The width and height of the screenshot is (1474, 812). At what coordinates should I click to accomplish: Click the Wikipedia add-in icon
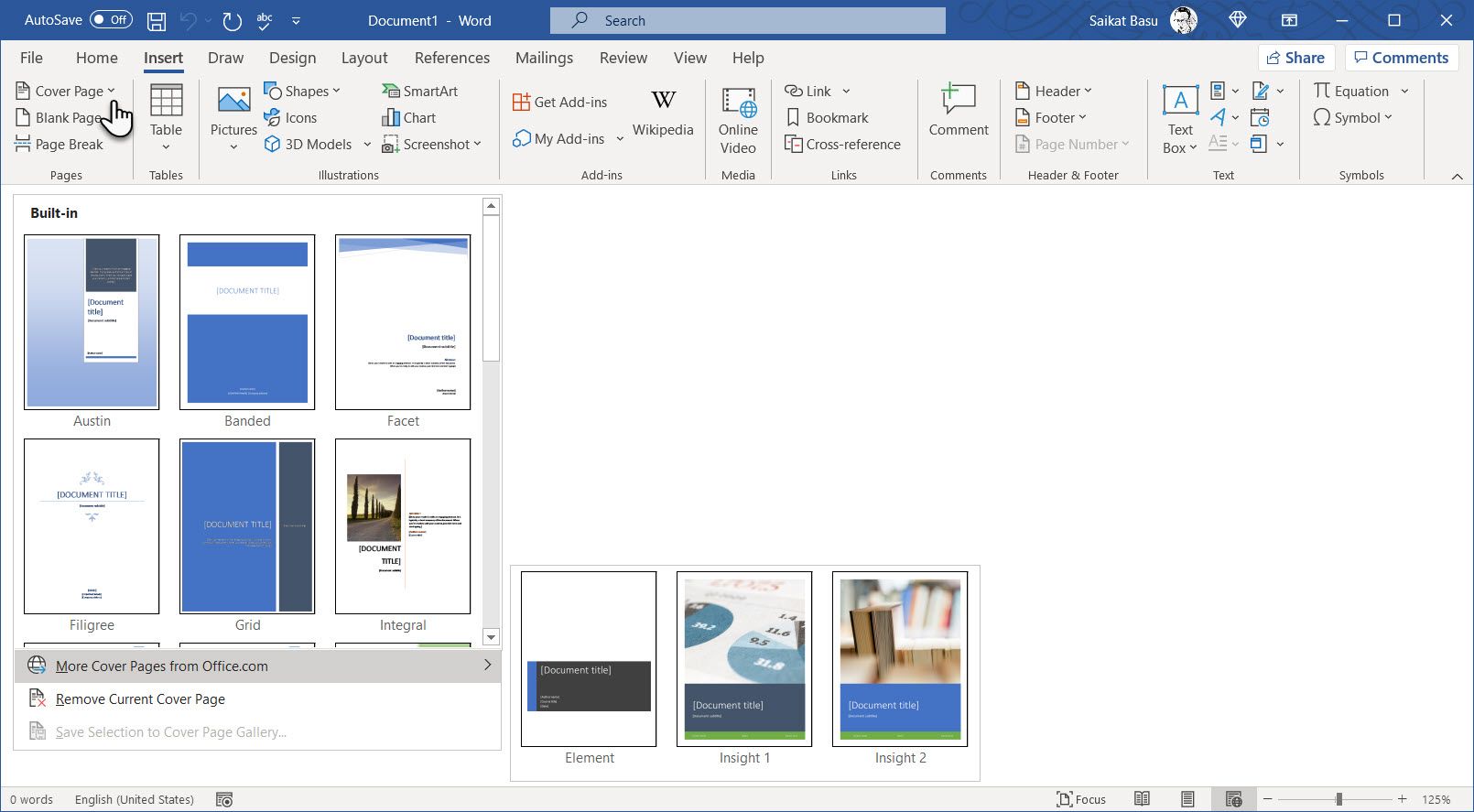click(663, 101)
